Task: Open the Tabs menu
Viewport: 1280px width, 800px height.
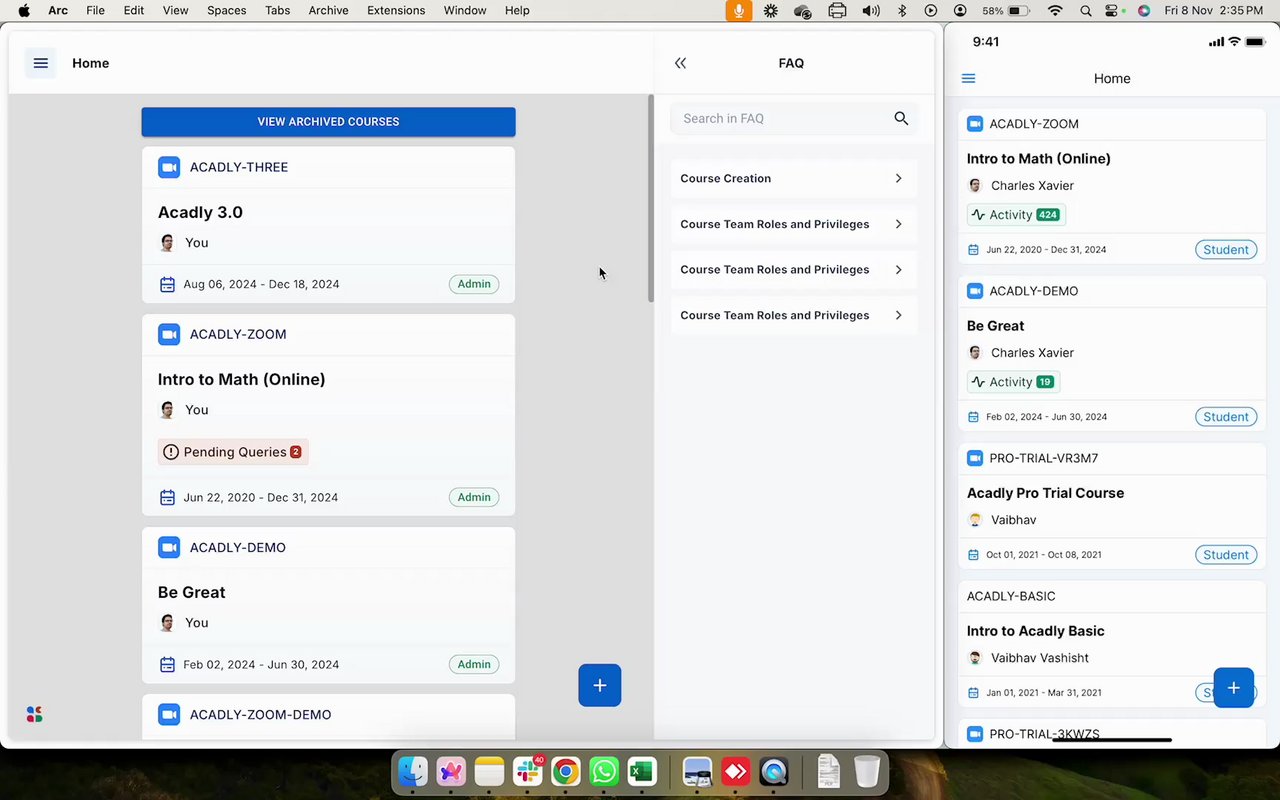Action: 278,10
